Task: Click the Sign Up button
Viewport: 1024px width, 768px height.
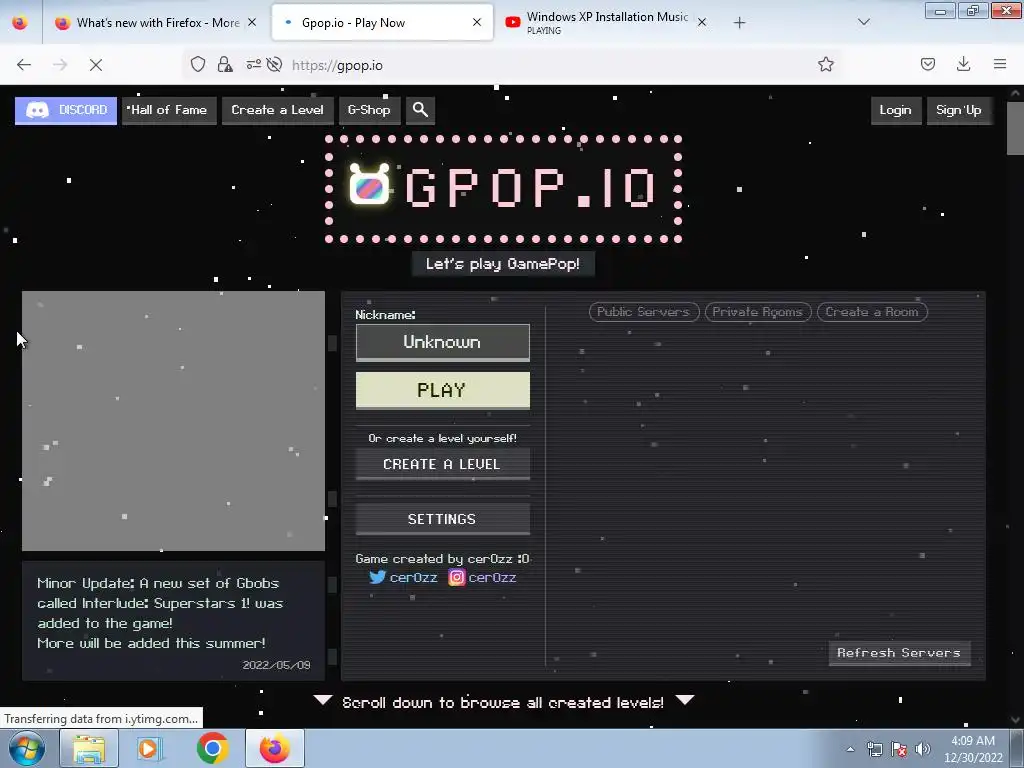Action: (959, 110)
